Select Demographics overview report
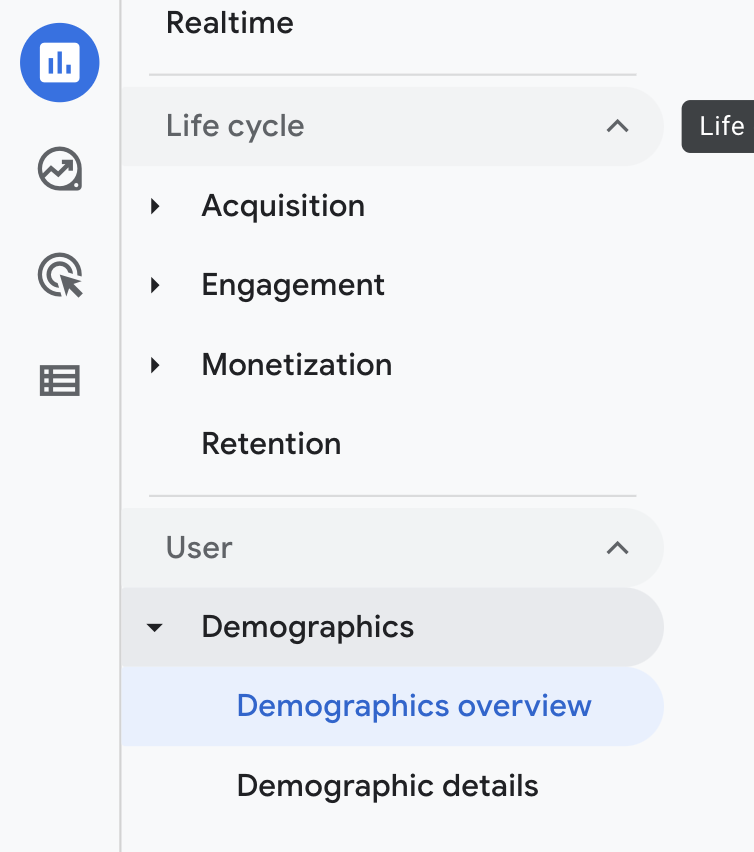Viewport: 754px width, 852px height. [x=414, y=706]
